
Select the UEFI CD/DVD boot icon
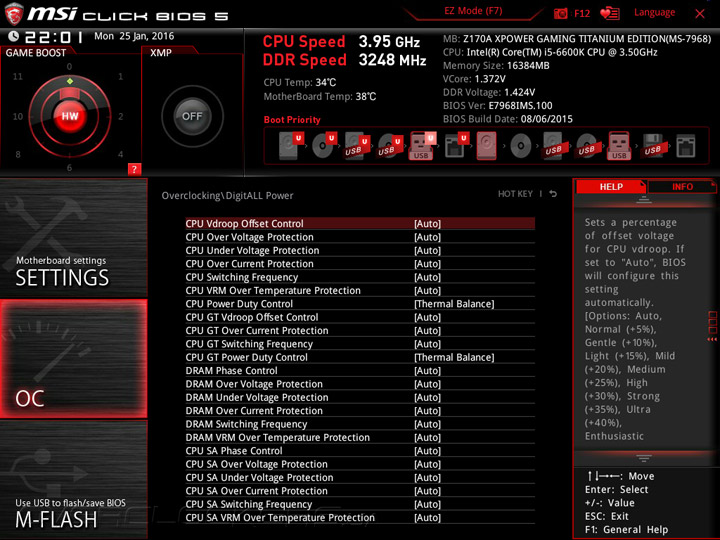tap(324, 146)
